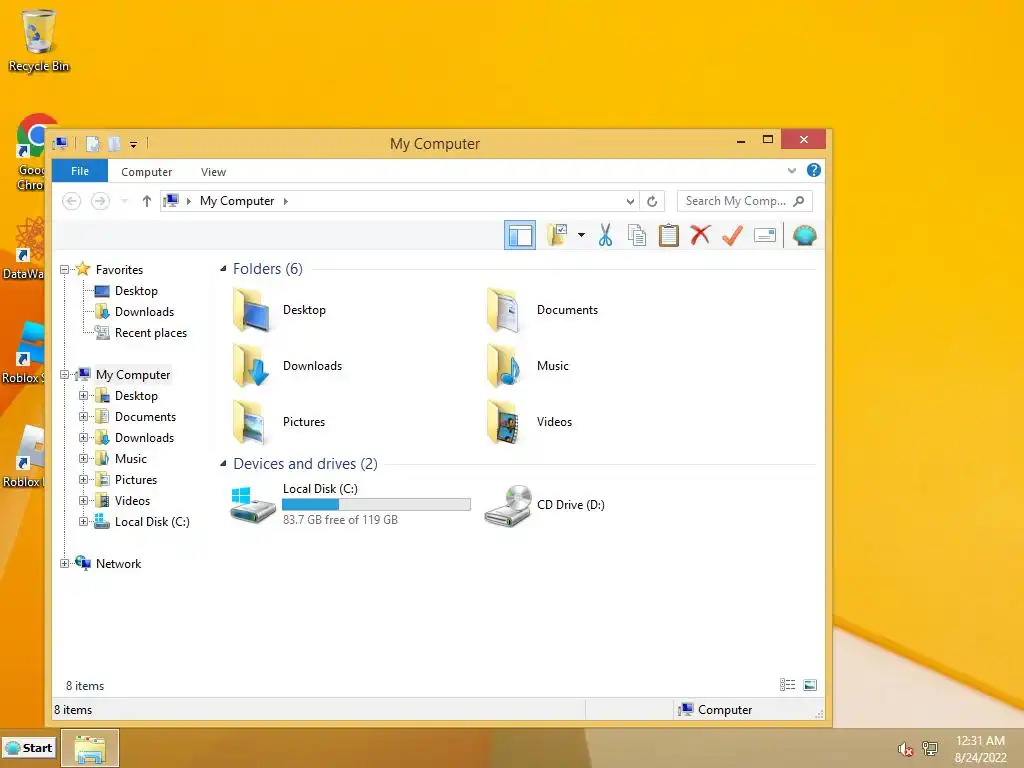The height and width of the screenshot is (768, 1024).
Task: Click the muted volume tray icon
Action: 905,749
